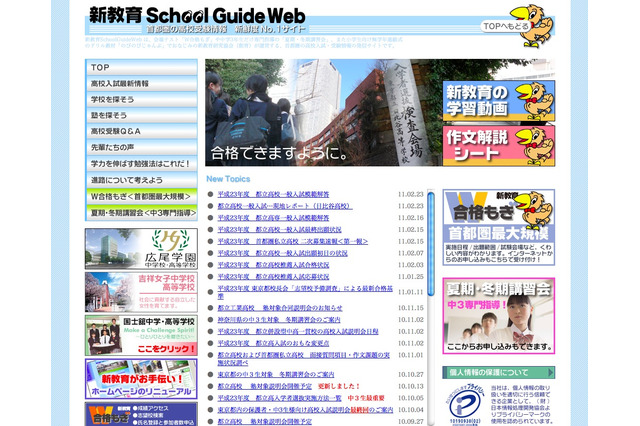Open the TOP menu item
The width and height of the screenshot is (640, 426).
point(141,67)
